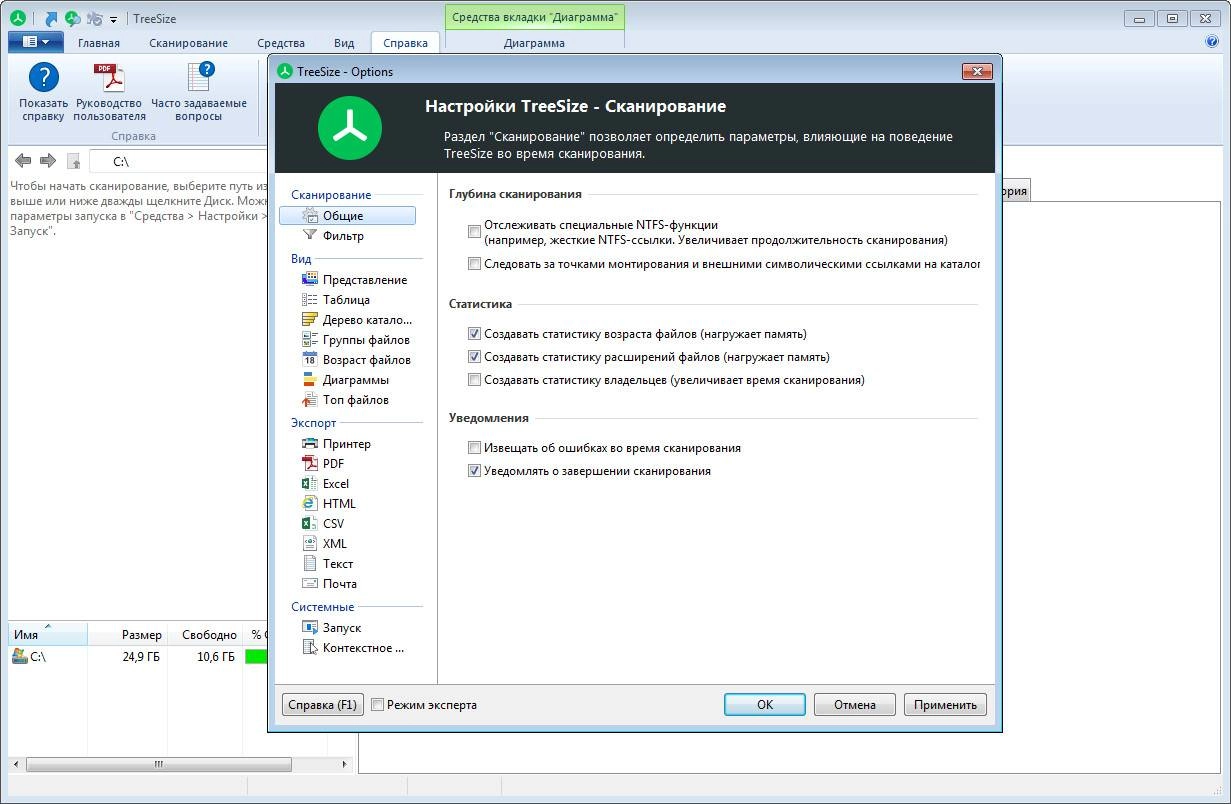Confirm settings with OK button
This screenshot has width=1231, height=804.
point(765,705)
